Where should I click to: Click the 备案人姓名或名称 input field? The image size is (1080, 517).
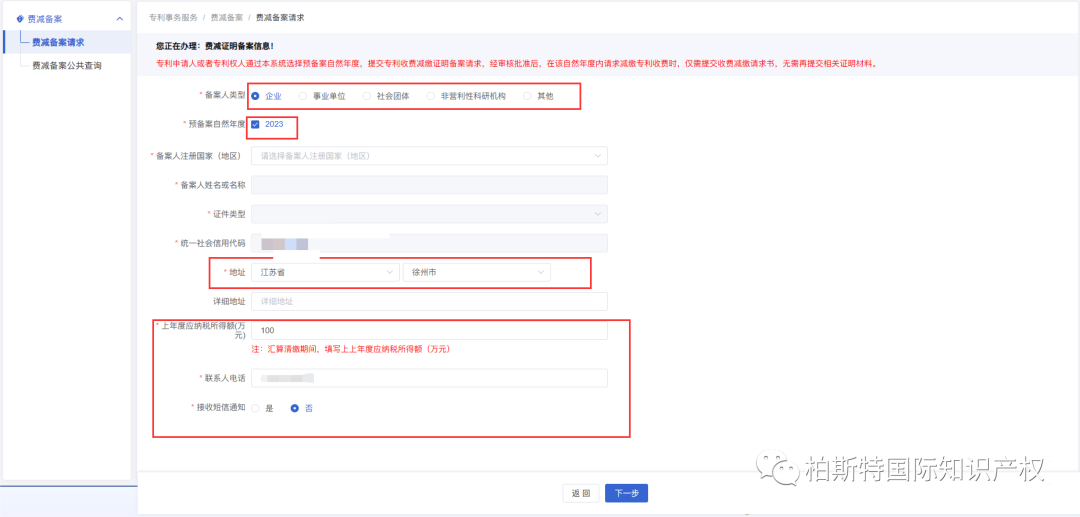click(x=429, y=185)
